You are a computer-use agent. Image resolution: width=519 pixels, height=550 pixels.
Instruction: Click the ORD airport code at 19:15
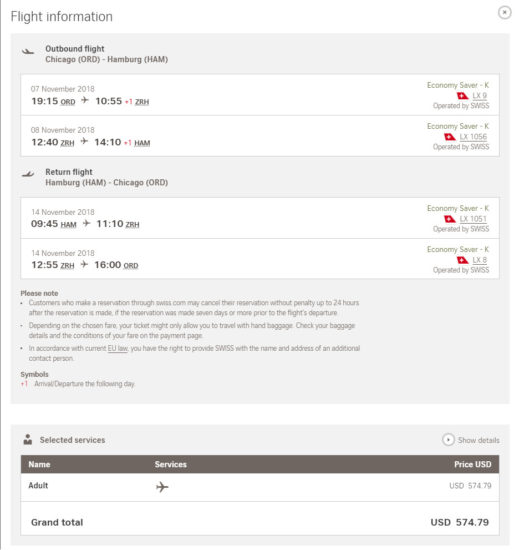[x=68, y=102]
